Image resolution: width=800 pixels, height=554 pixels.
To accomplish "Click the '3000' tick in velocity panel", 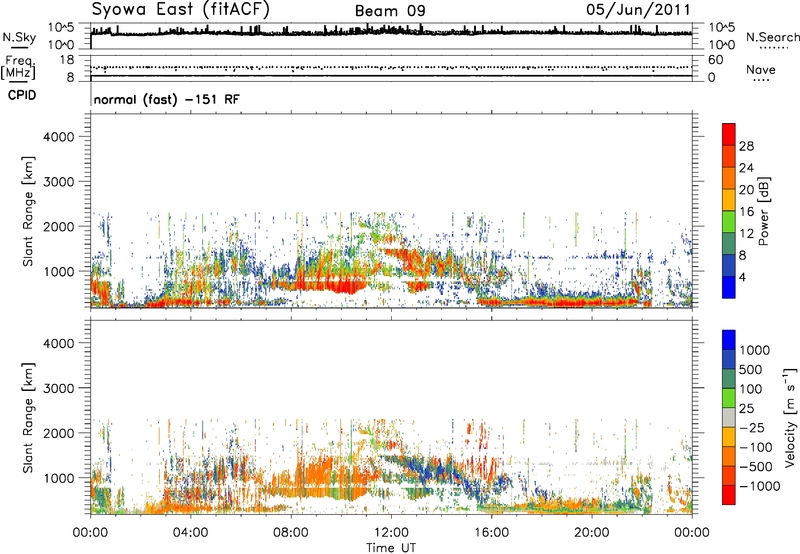I will 59,388.
